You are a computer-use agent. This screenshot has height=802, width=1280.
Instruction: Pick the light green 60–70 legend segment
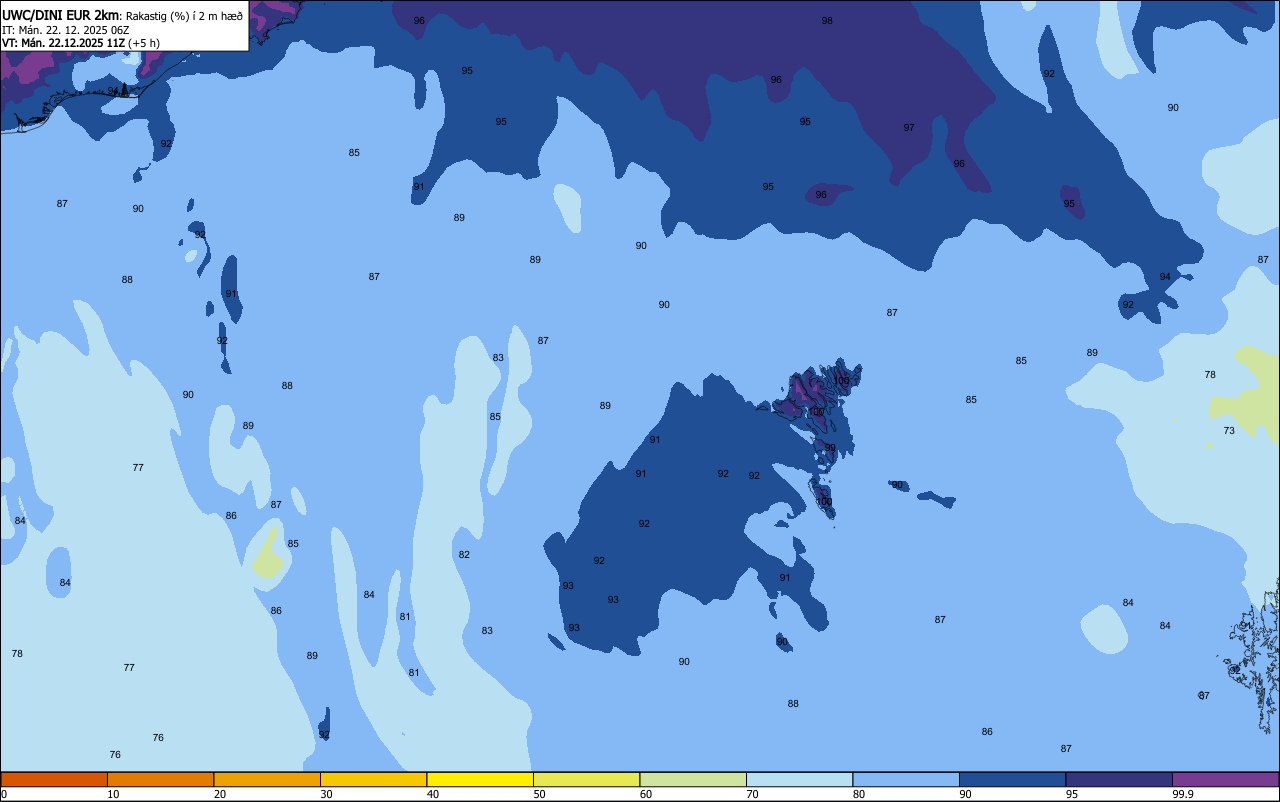693,779
